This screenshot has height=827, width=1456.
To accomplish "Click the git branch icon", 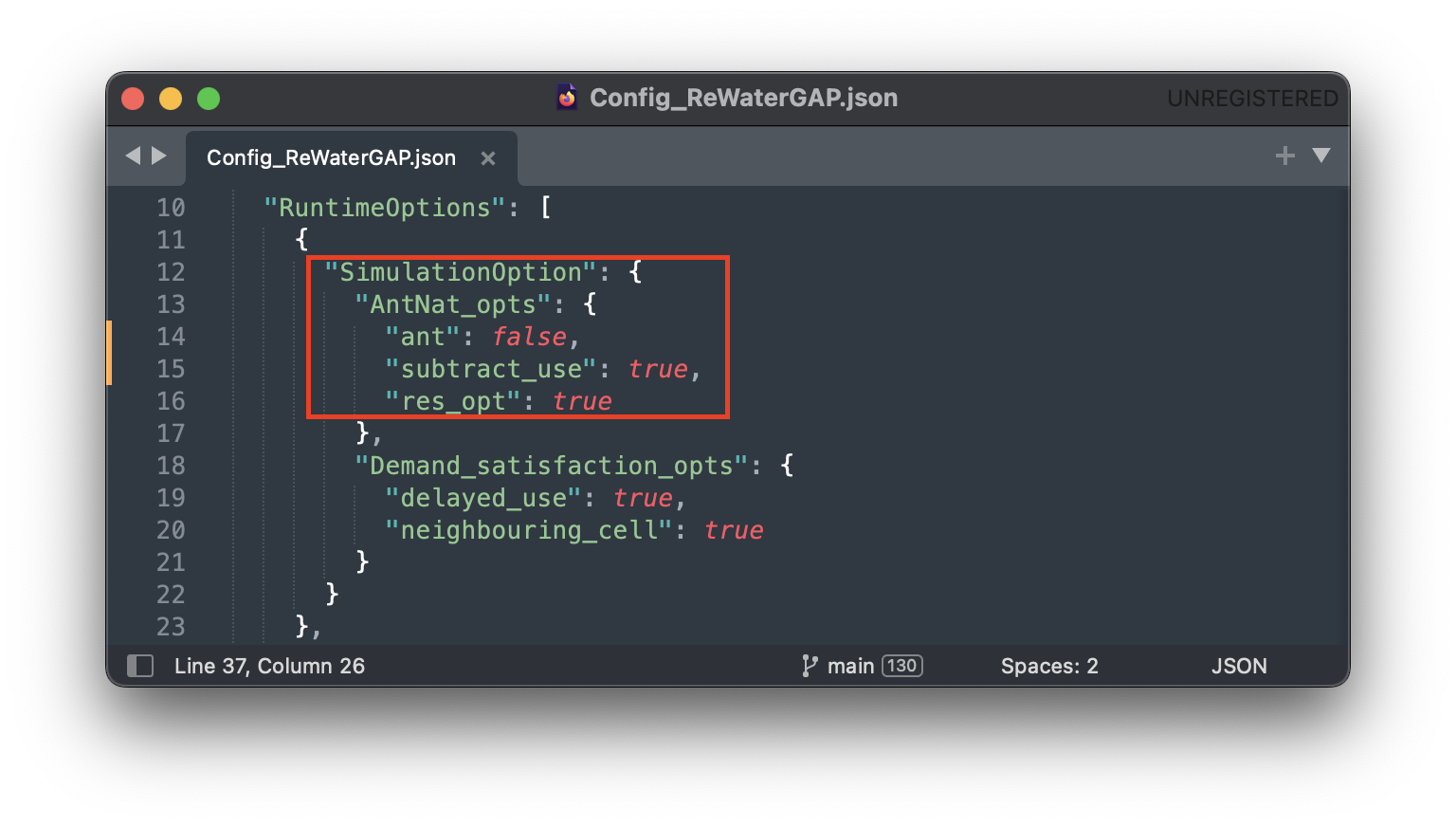I will (x=809, y=666).
